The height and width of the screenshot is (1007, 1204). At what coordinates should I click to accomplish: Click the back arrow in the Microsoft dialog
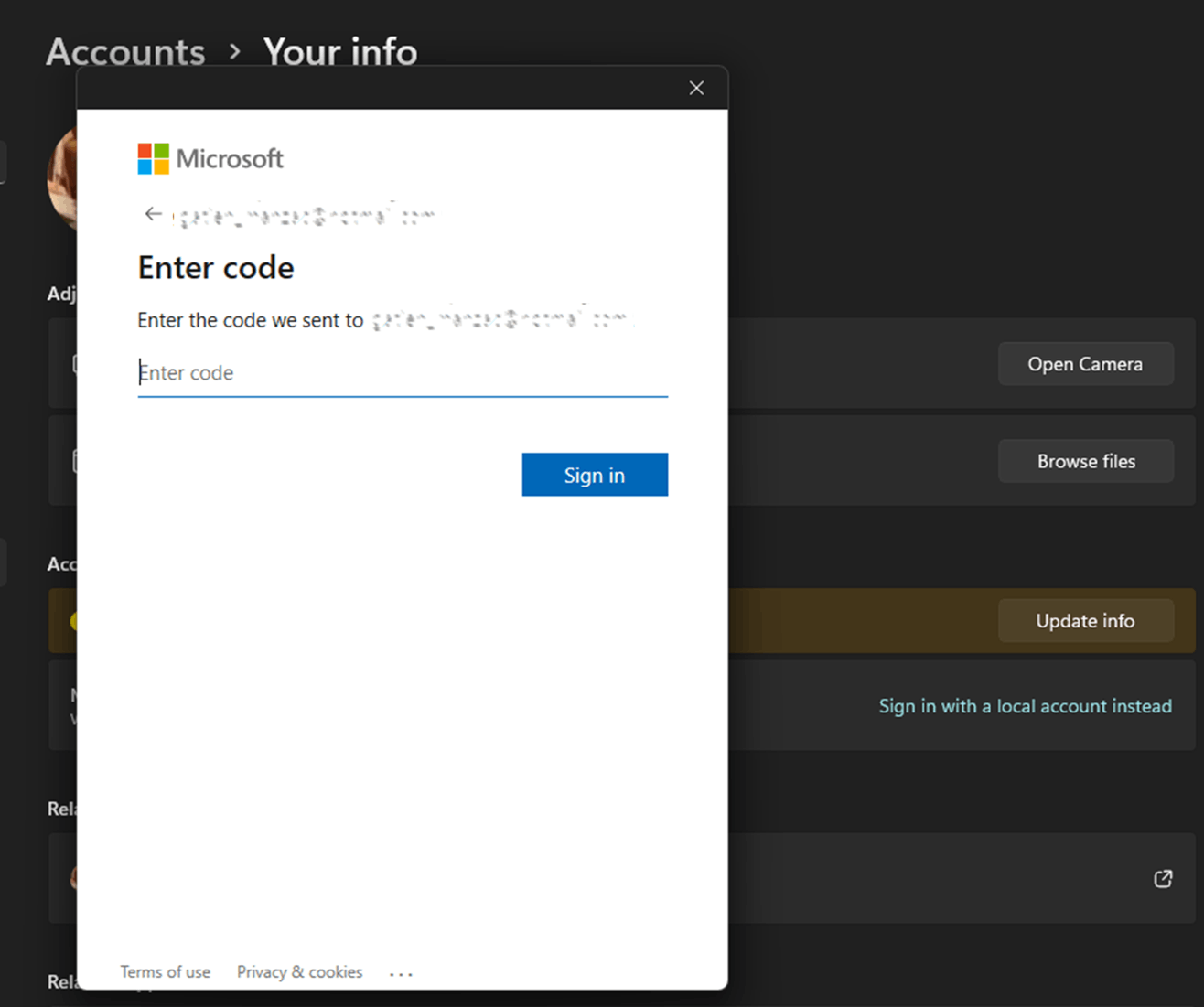tap(153, 214)
